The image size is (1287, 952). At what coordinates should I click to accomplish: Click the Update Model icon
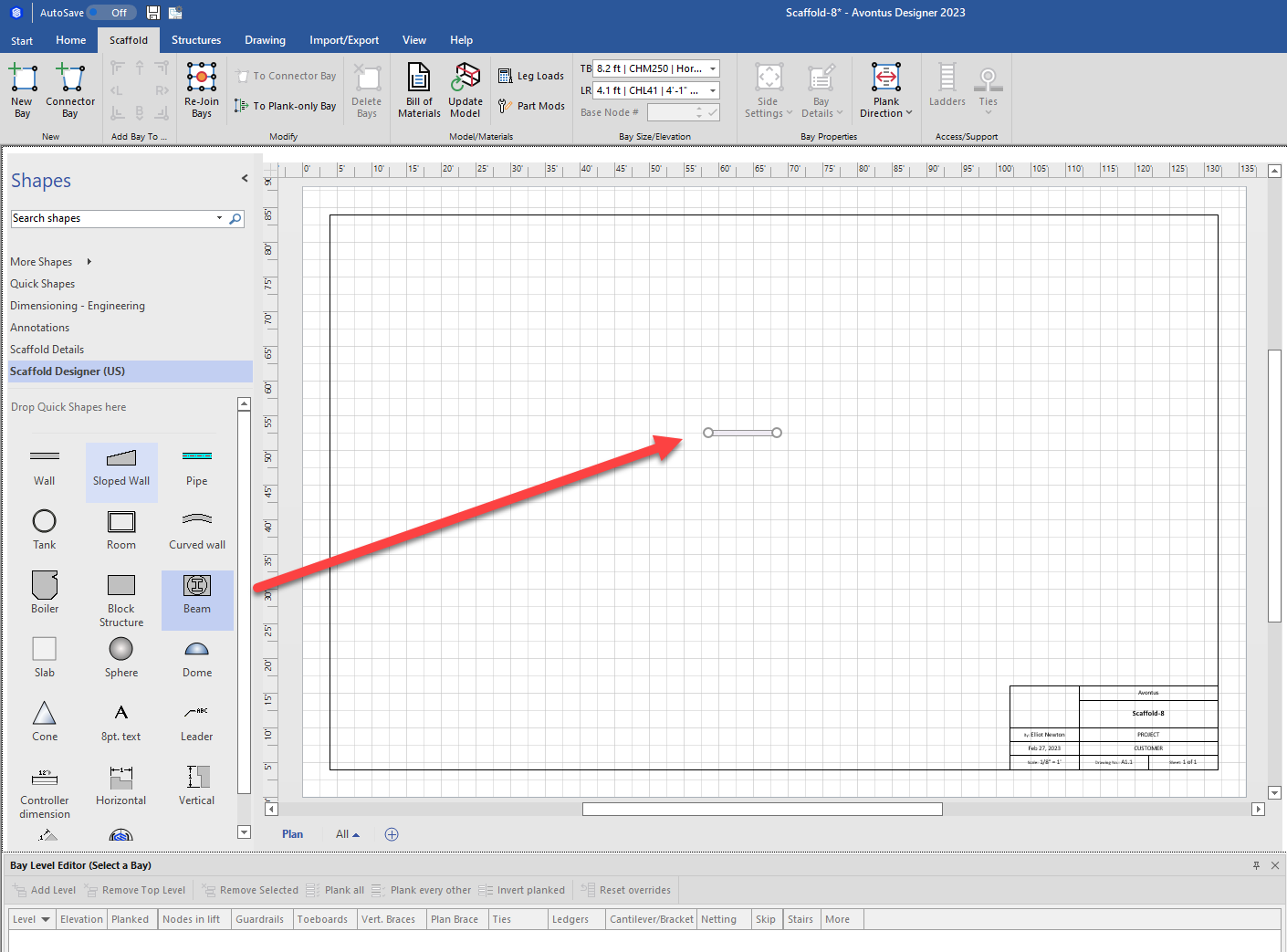(x=466, y=90)
